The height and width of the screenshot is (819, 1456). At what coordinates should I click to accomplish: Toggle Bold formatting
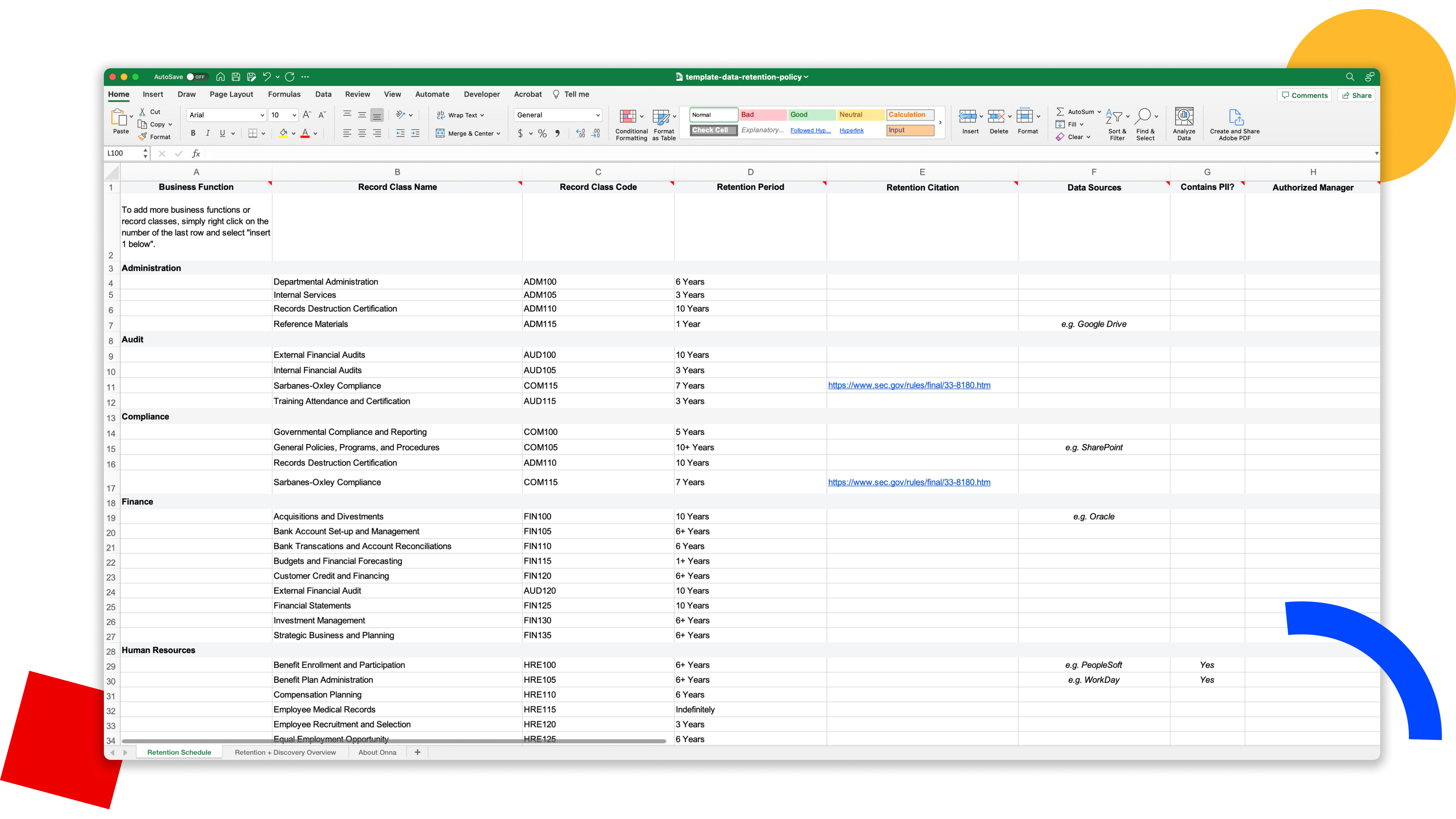click(193, 133)
